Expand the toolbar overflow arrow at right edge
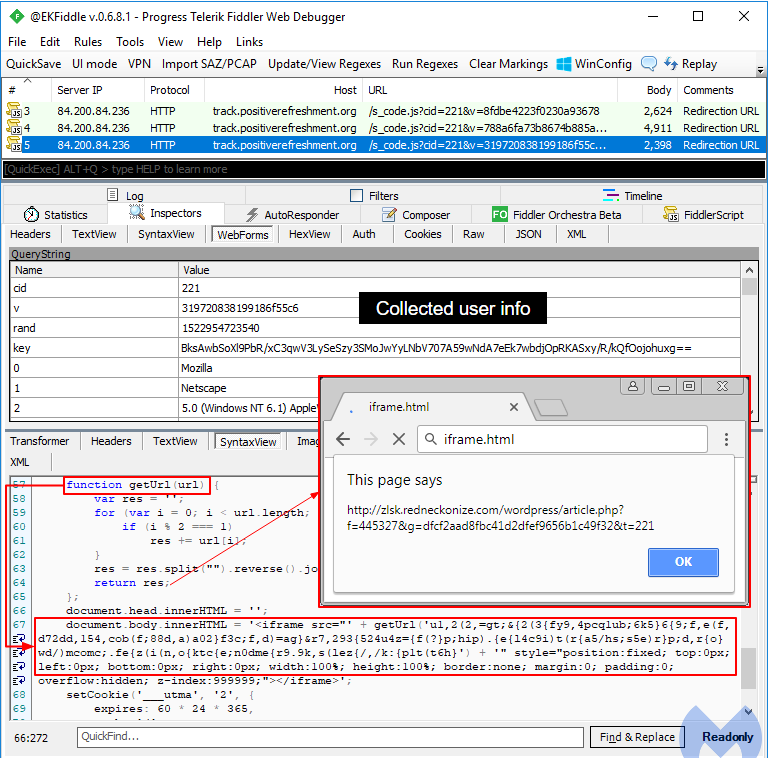Screen dimensions: 769x758 coord(760,70)
